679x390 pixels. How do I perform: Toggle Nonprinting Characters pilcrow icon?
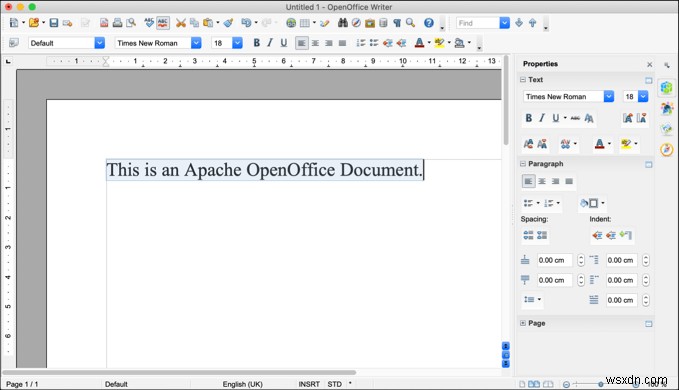coord(397,23)
